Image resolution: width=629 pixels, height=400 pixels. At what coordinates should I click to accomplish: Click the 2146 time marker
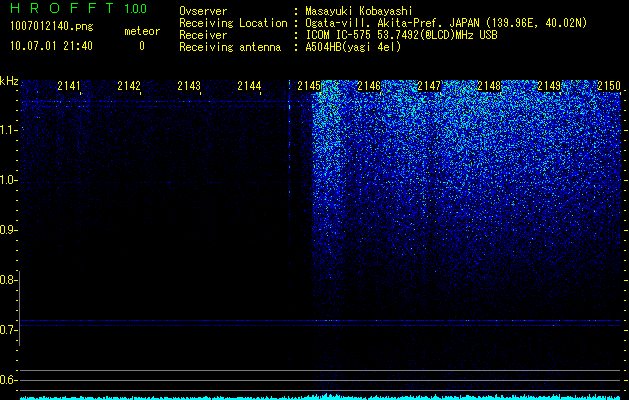pos(369,86)
